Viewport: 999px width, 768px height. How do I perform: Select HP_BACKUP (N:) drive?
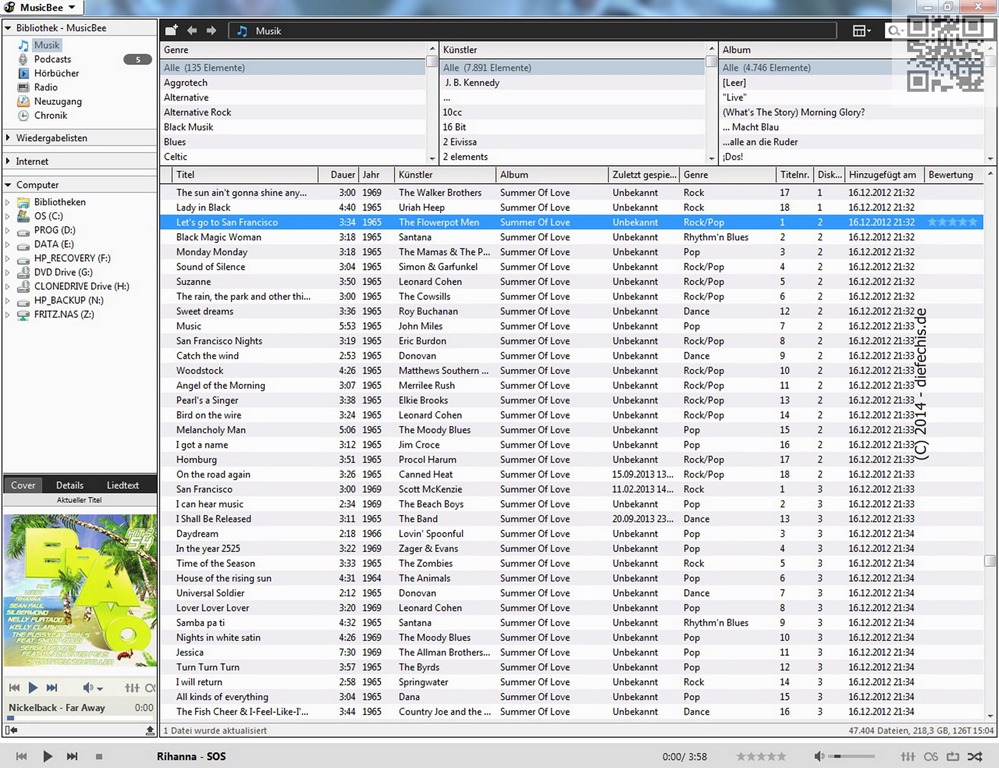pos(68,300)
